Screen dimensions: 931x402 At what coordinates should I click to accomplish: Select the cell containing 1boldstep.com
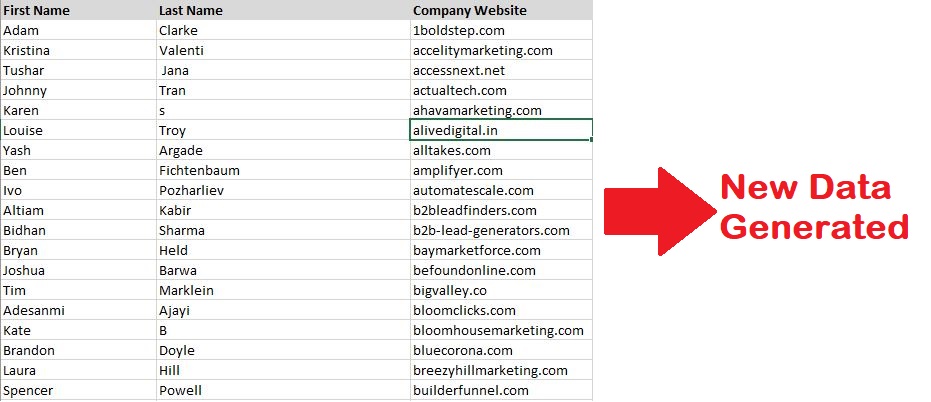(x=501, y=30)
